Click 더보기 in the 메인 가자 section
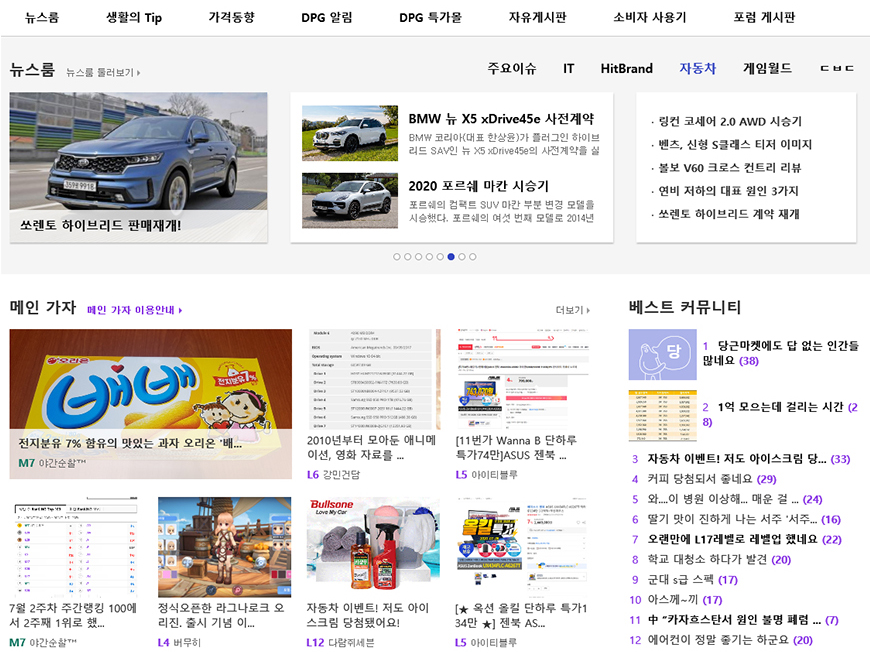870x658 pixels. [x=573, y=310]
